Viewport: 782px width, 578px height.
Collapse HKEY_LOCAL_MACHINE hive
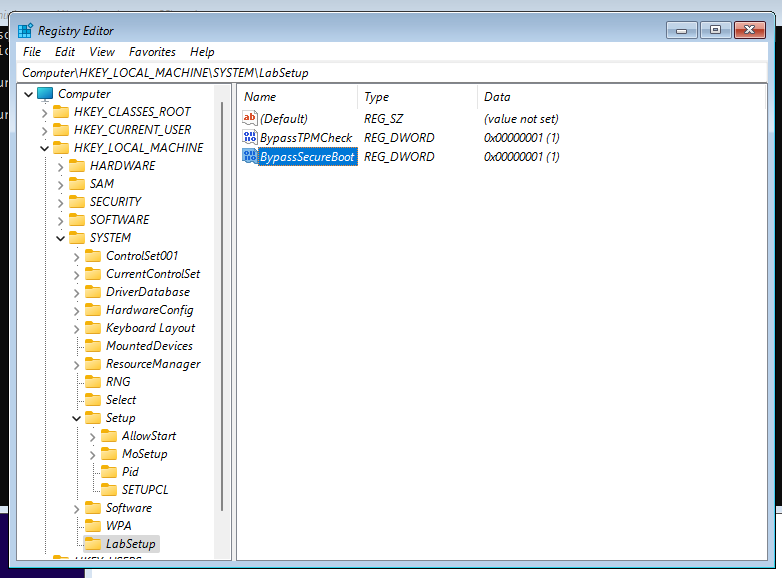tap(44, 149)
